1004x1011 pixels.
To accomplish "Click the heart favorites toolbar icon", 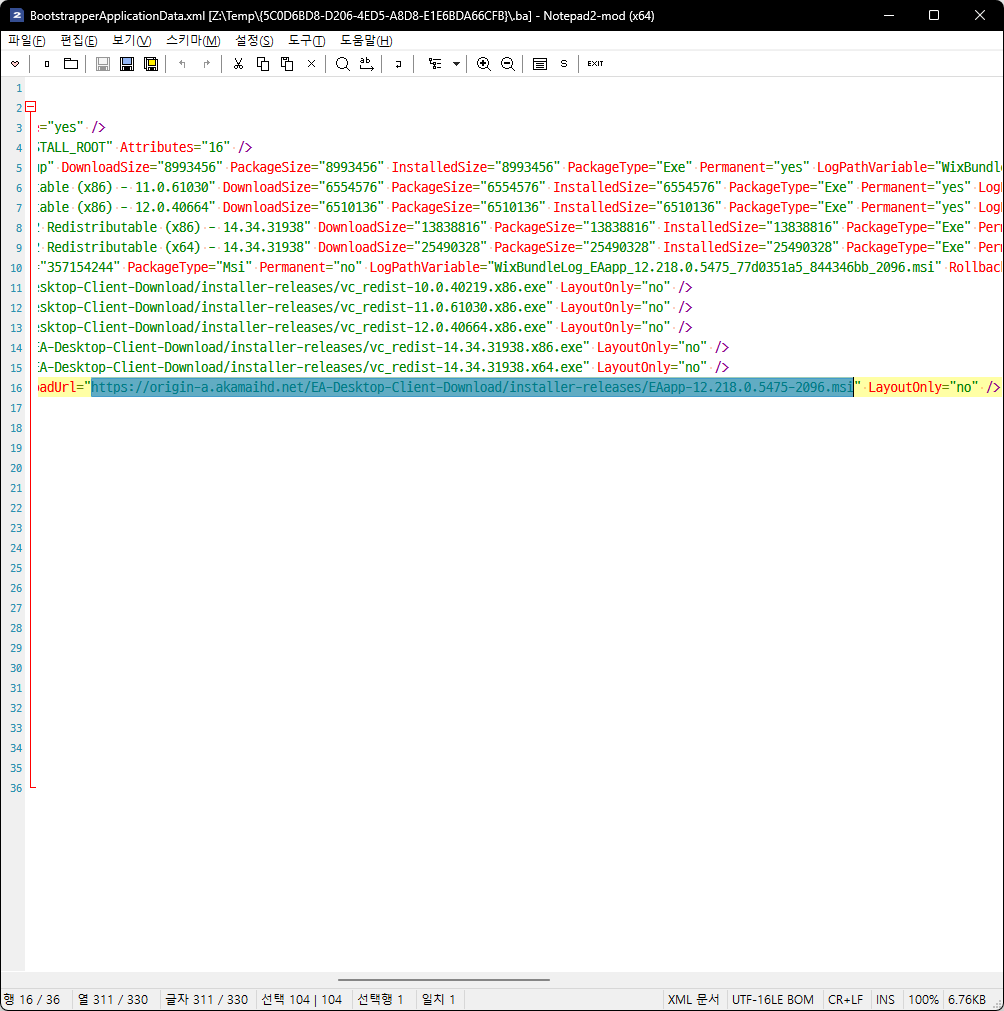I will coord(15,64).
